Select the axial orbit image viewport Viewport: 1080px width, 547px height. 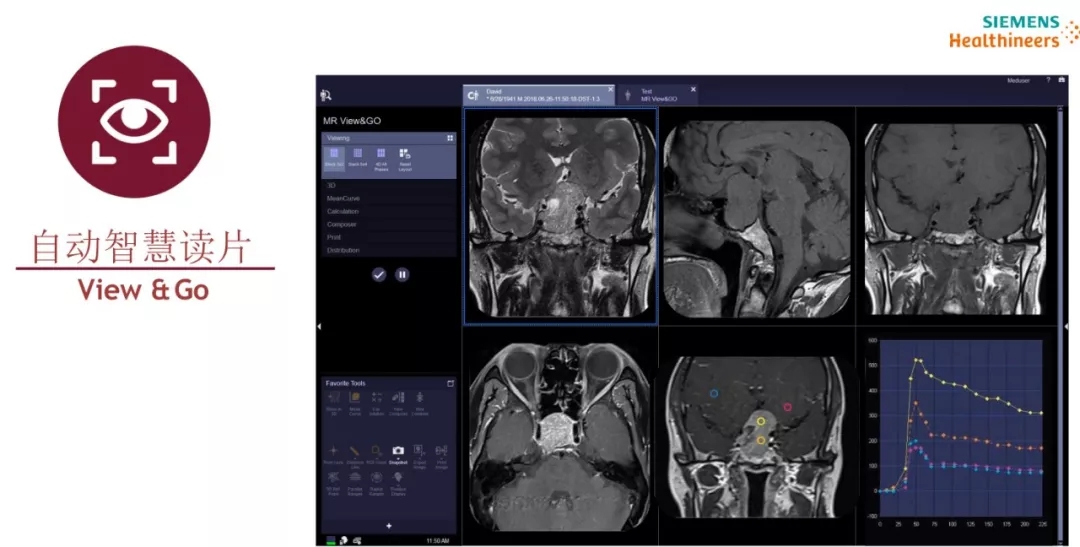tap(561, 435)
